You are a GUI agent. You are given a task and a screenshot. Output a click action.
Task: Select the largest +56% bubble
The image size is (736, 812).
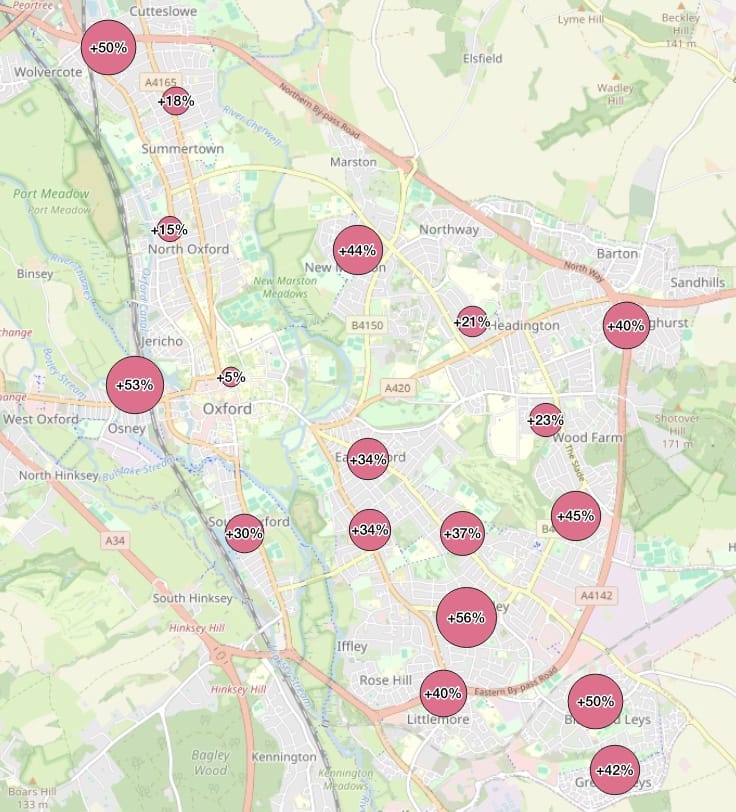click(x=466, y=618)
